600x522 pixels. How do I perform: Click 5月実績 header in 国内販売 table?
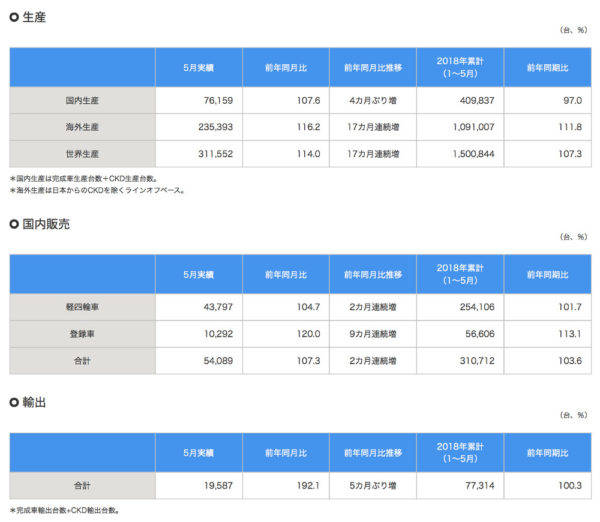coord(199,274)
